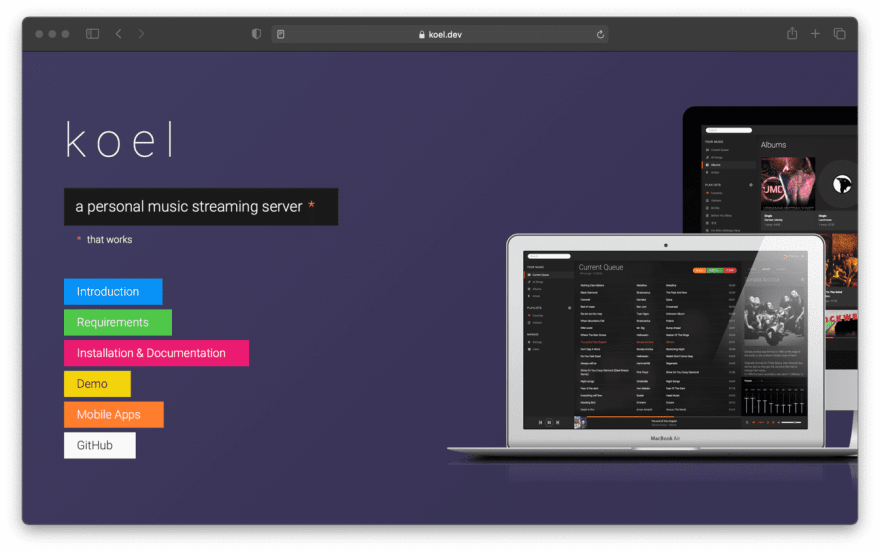Click the Albums screen on the monitor image
Screen dimensions: 880x552
point(779,178)
